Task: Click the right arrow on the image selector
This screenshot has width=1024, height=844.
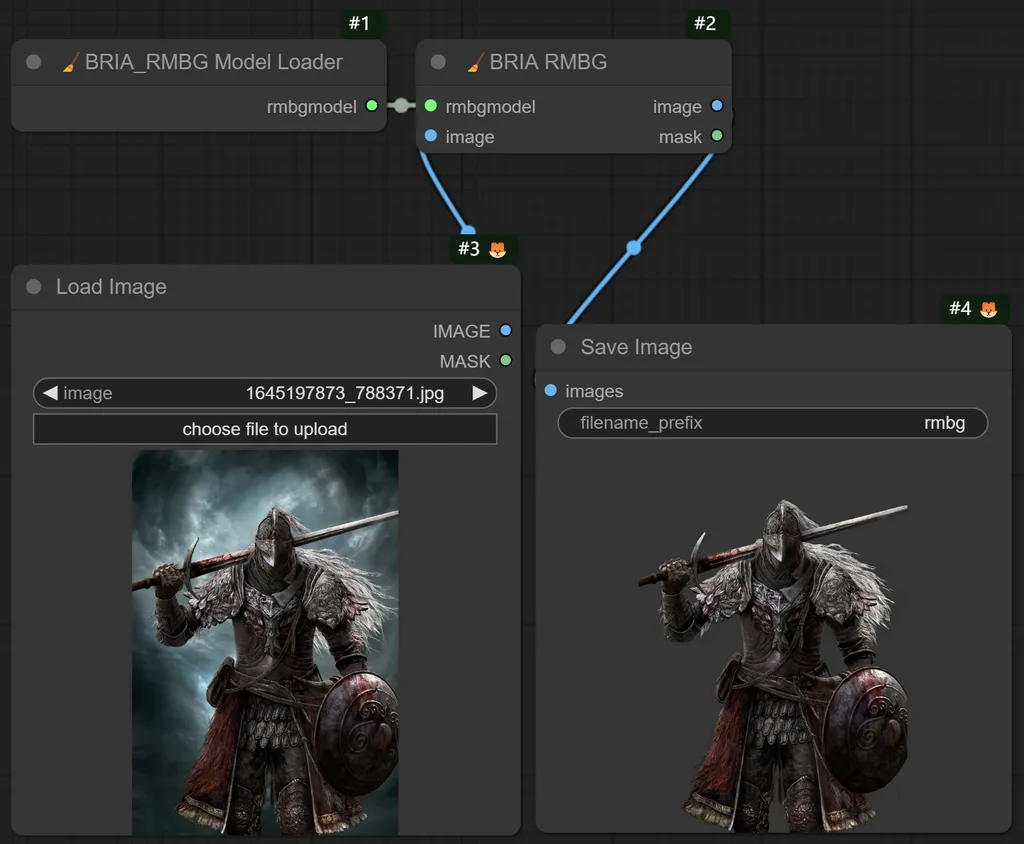Action: (481, 392)
